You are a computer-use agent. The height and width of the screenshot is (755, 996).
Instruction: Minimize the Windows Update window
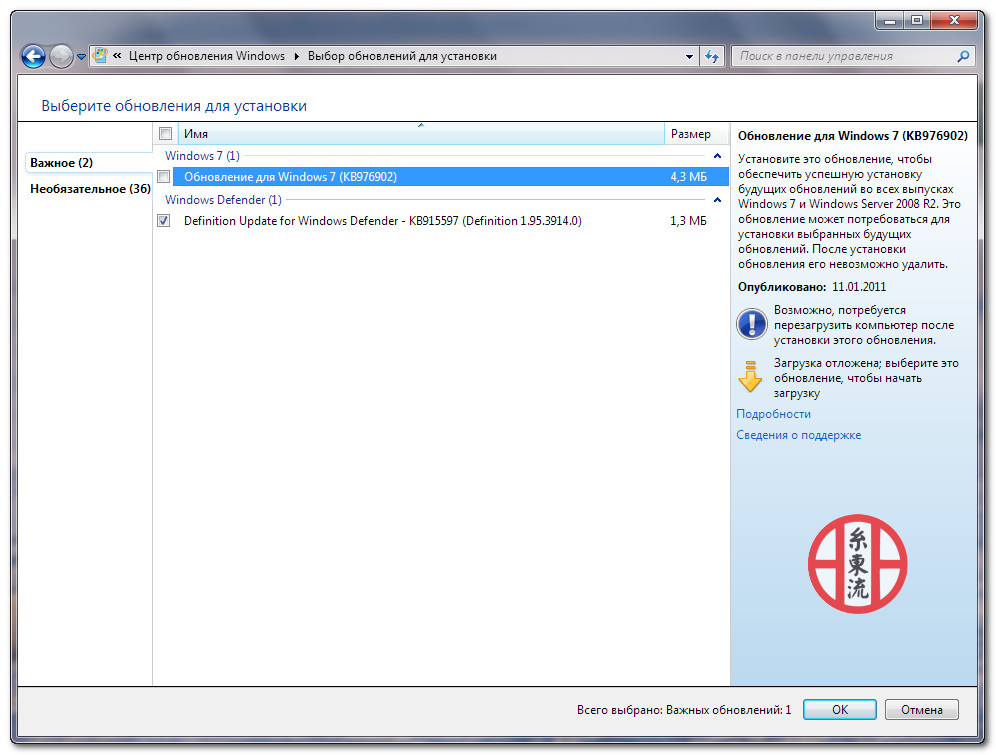tap(889, 21)
